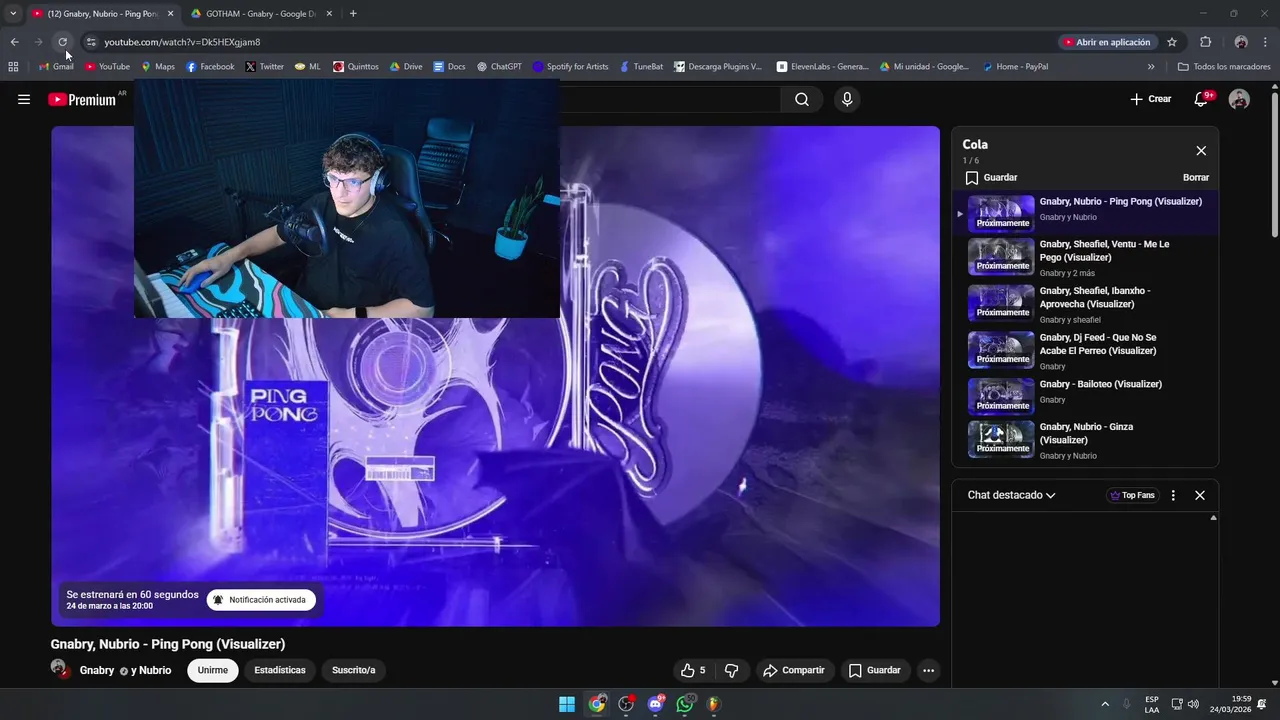Open account avatar menu in YouTube header
Screen dimensions: 1280x720
coord(1239,99)
